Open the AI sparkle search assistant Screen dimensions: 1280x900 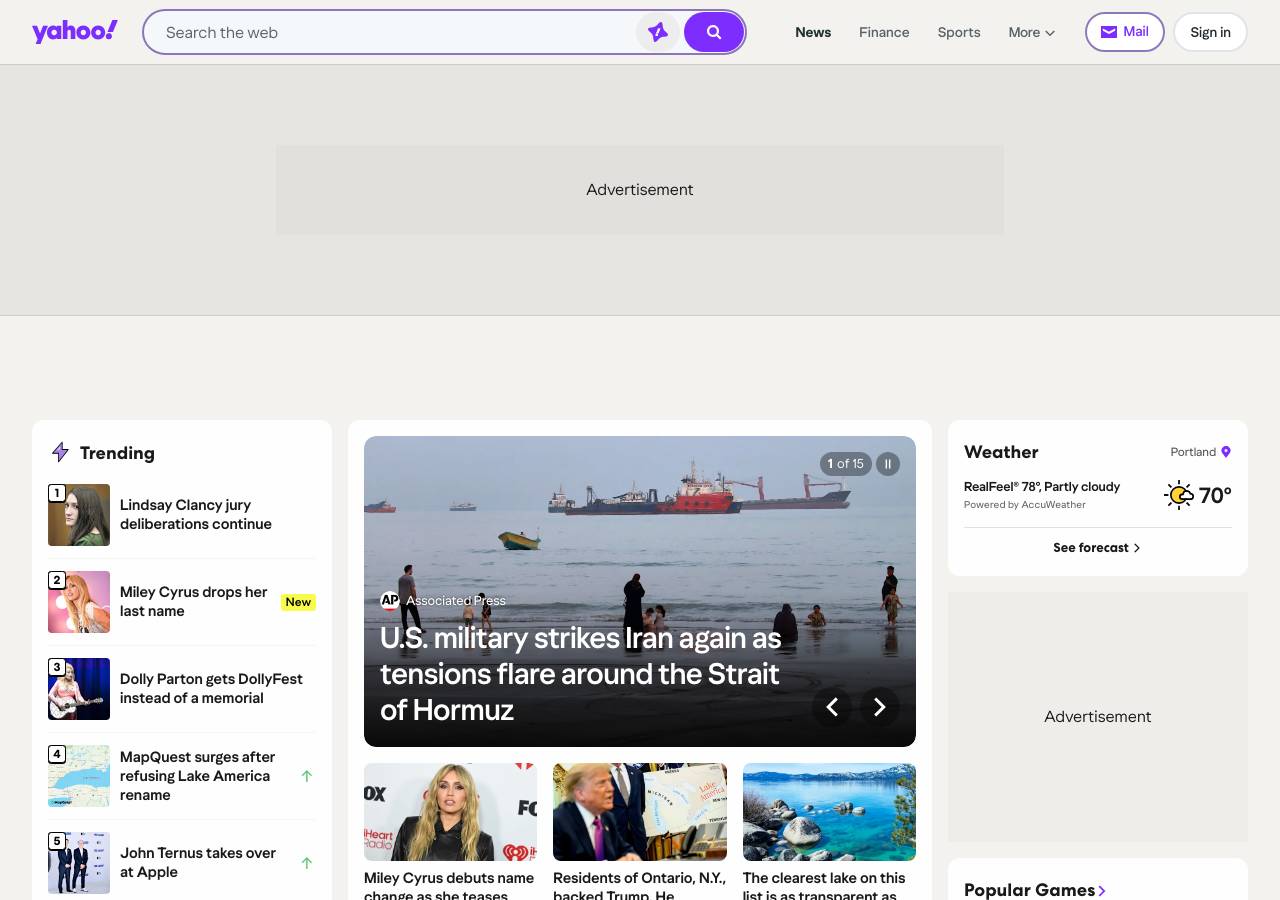click(657, 32)
